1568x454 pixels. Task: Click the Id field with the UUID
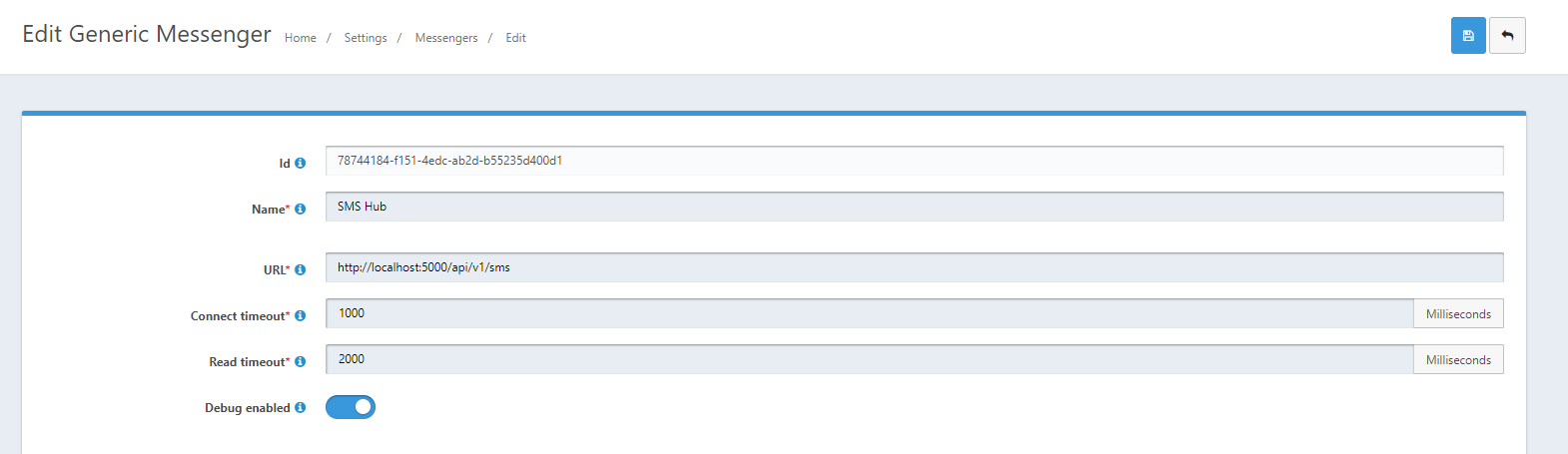coord(914,161)
